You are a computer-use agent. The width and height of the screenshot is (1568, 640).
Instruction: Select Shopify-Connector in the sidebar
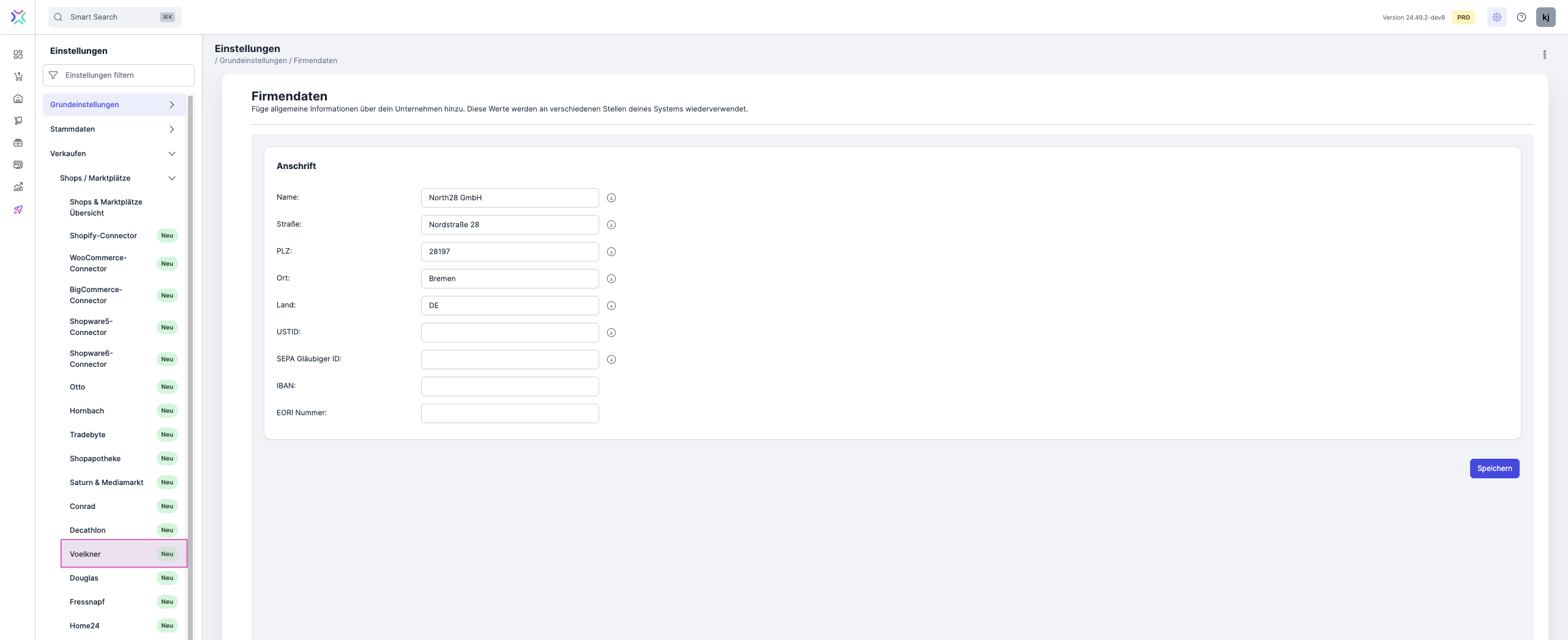point(103,236)
